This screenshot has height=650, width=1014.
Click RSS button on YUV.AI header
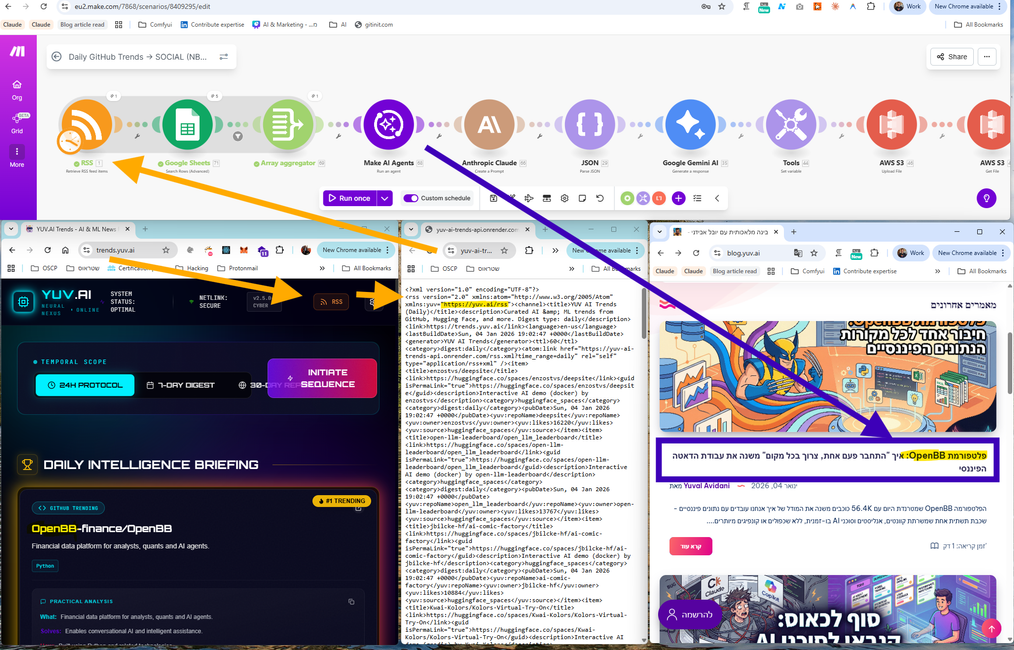[331, 302]
